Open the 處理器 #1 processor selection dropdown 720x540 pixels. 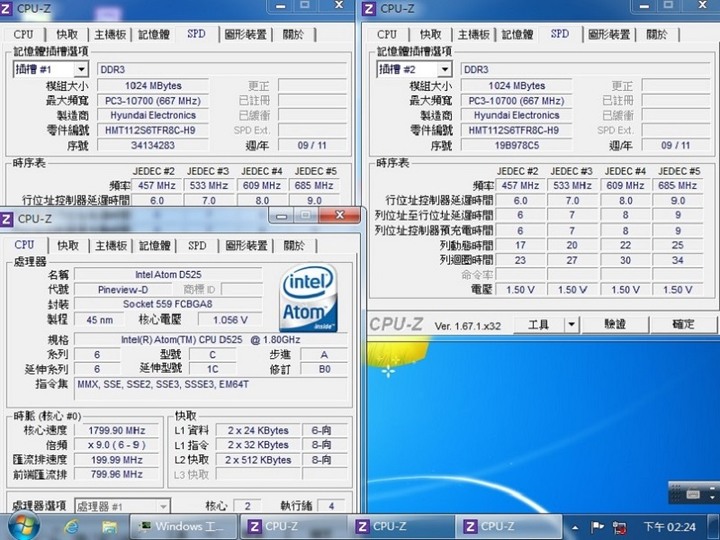pos(122,506)
